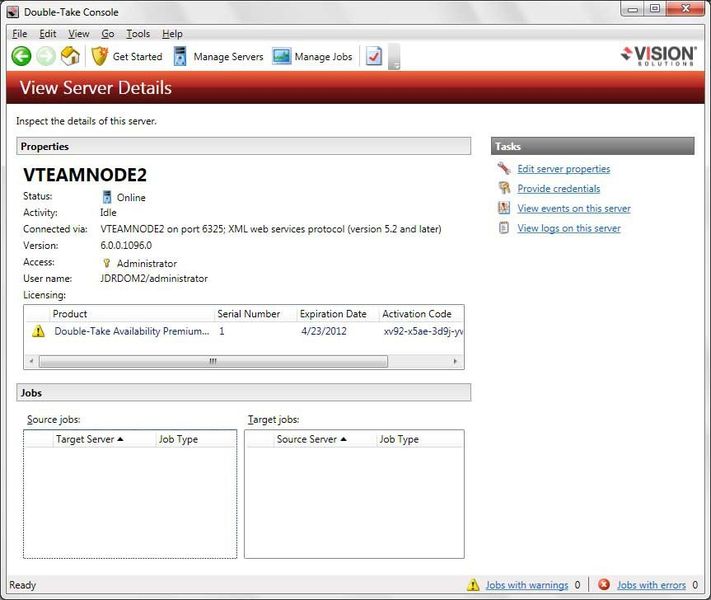The image size is (711, 600).
Task: Click the xv92-x5ae-3d9j activation code cell
Action: tap(423, 331)
